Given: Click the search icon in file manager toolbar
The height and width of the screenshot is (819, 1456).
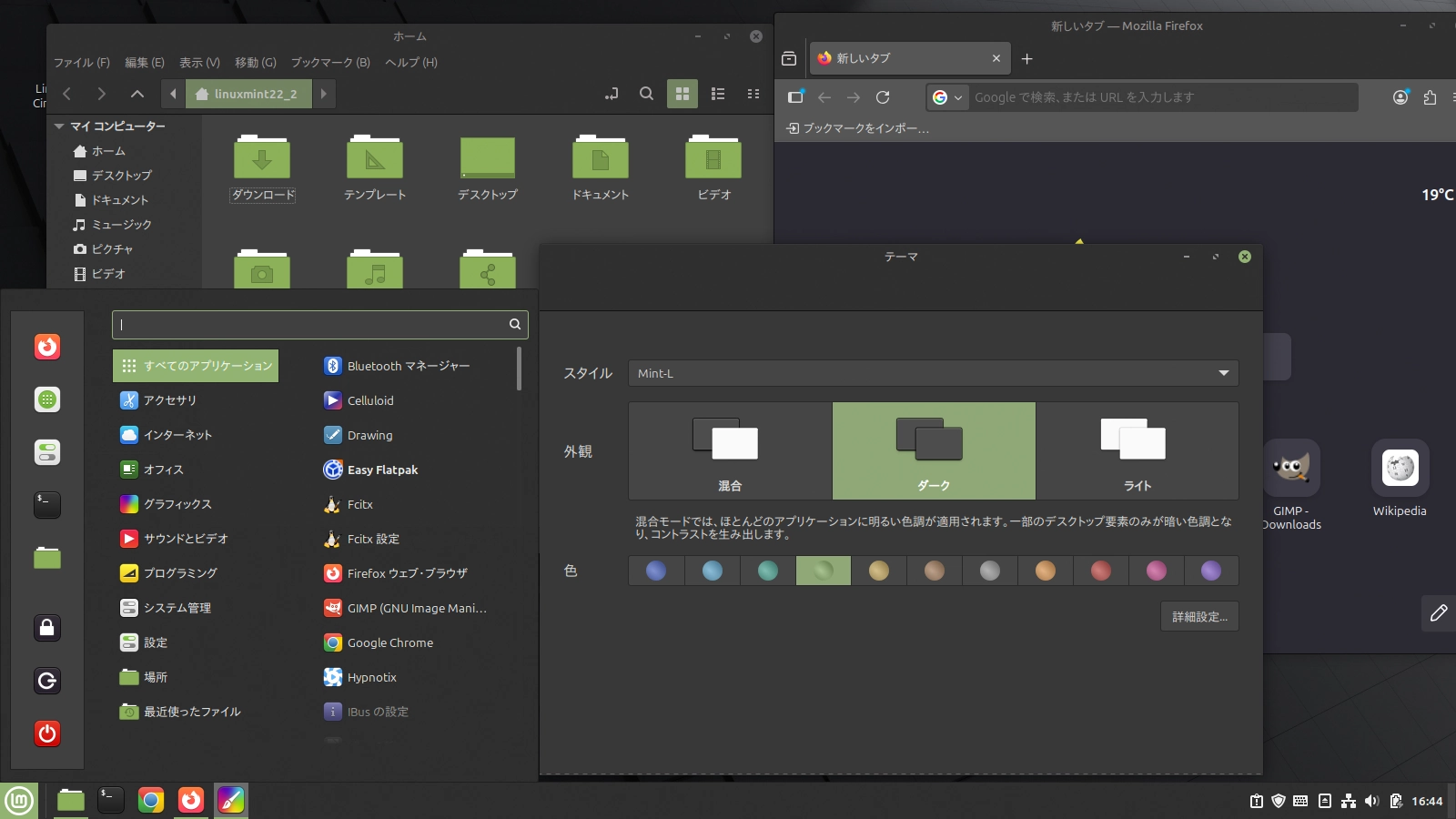Looking at the screenshot, I should pyautogui.click(x=646, y=94).
